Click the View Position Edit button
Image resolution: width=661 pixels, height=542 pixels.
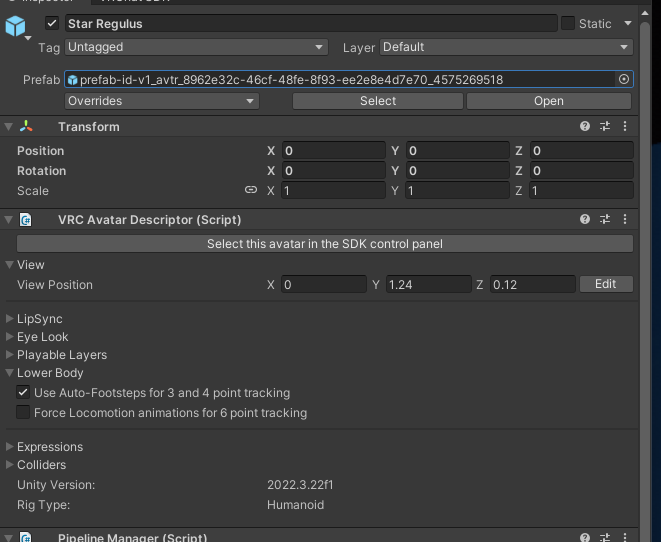point(606,284)
